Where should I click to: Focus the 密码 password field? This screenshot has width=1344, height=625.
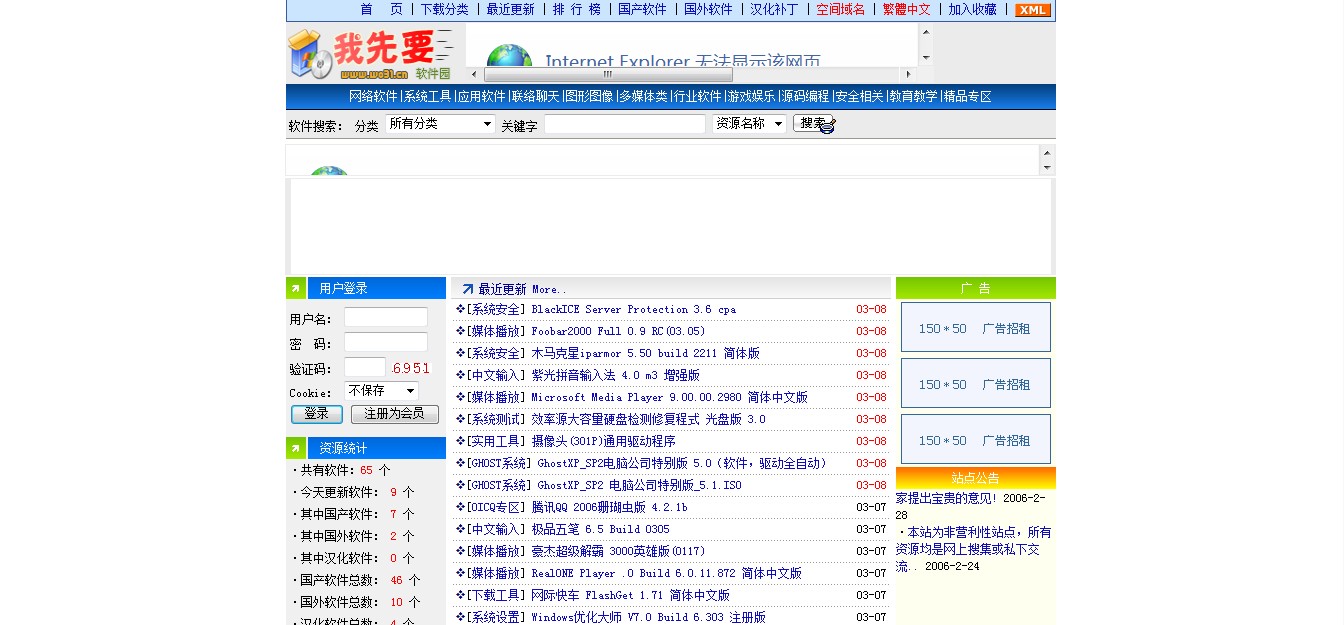(386, 342)
